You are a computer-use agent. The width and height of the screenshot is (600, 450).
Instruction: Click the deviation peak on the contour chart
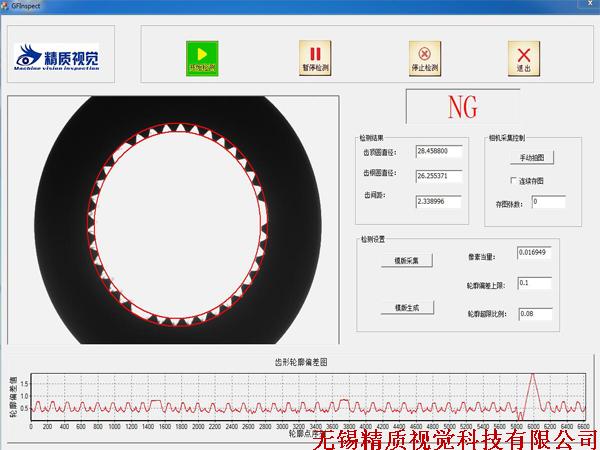pyautogui.click(x=533, y=377)
